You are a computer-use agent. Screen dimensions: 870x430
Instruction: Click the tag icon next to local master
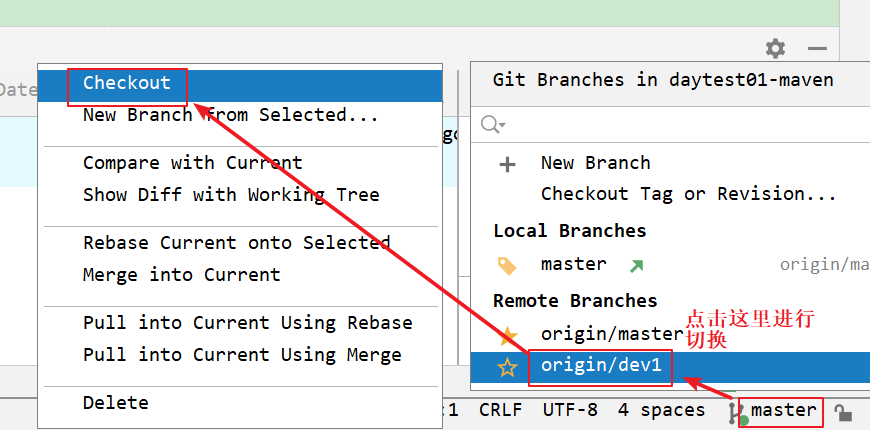(507, 265)
